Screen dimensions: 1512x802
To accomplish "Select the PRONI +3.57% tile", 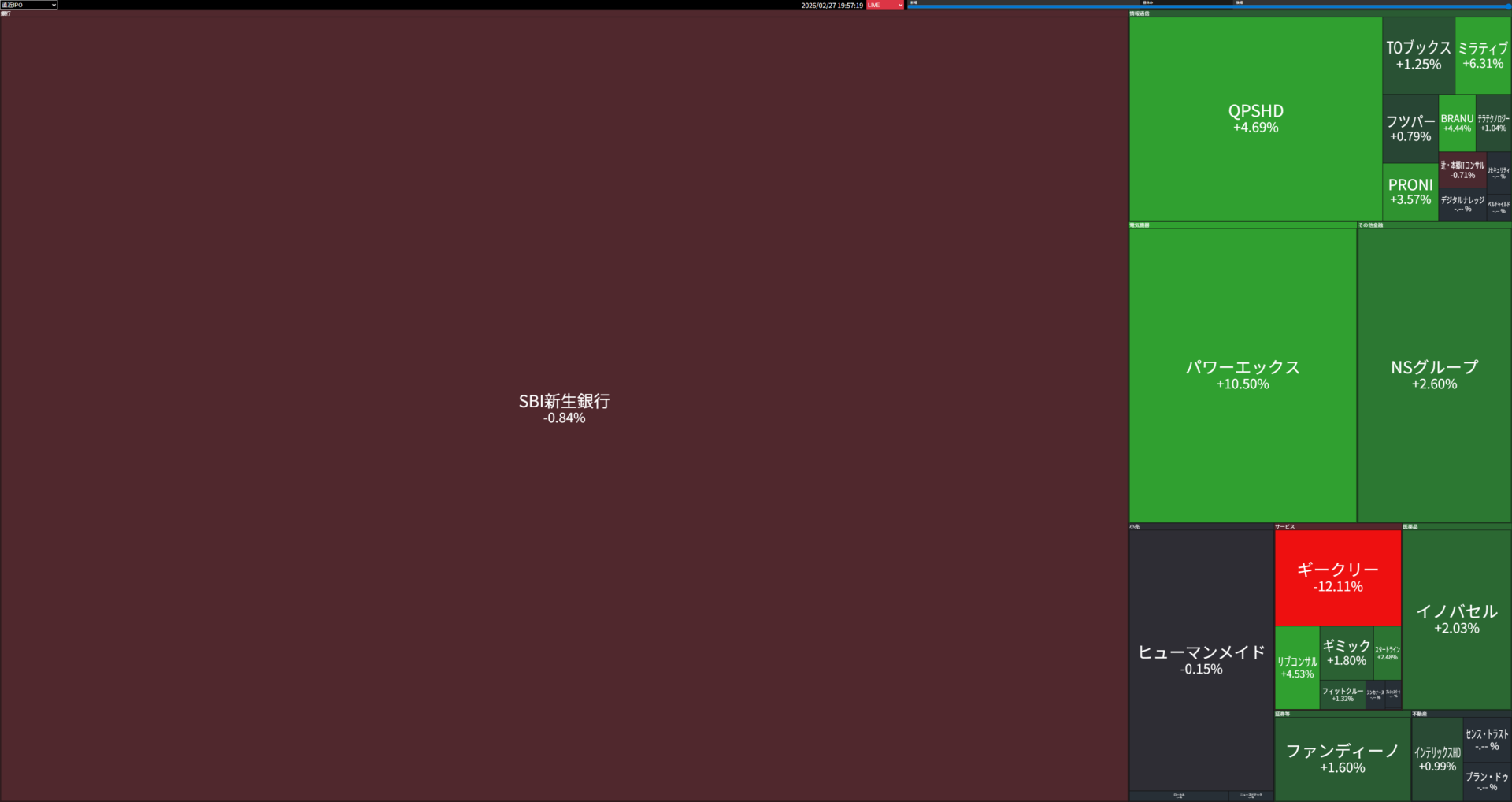I will point(1410,191).
